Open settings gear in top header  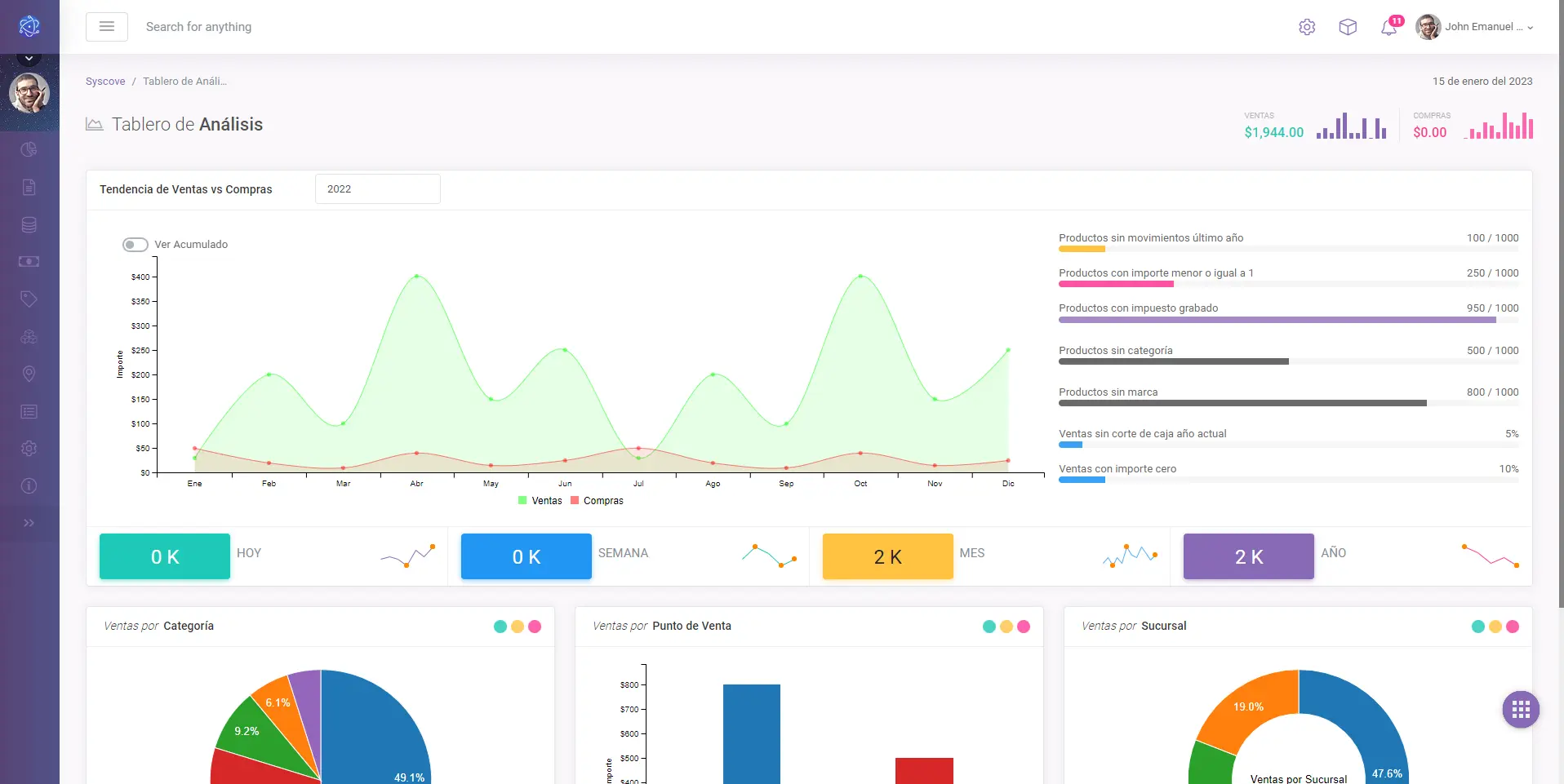[x=1307, y=27]
